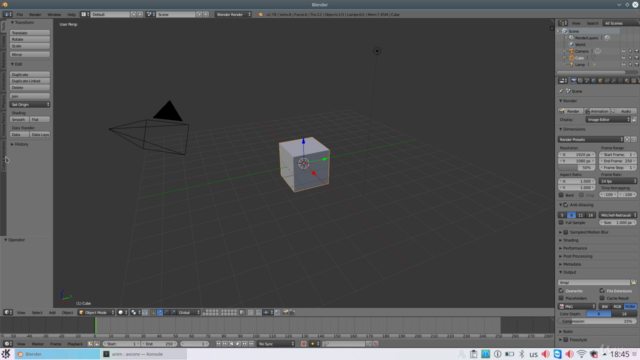Click the Render button in properties
This screenshot has height=360, width=640.
pos(570,111)
